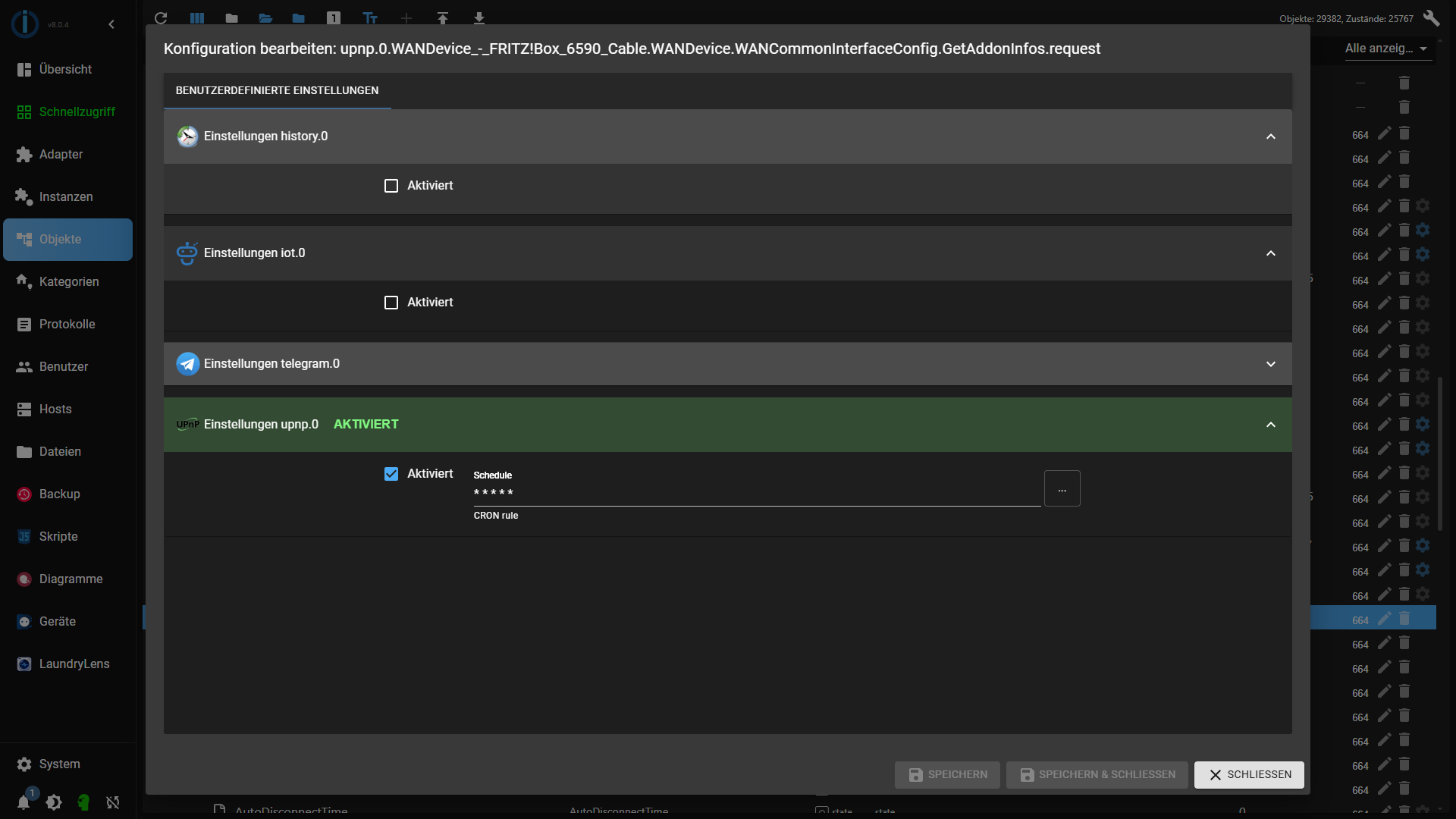Click the upload arrow icon in toolbar

443,18
